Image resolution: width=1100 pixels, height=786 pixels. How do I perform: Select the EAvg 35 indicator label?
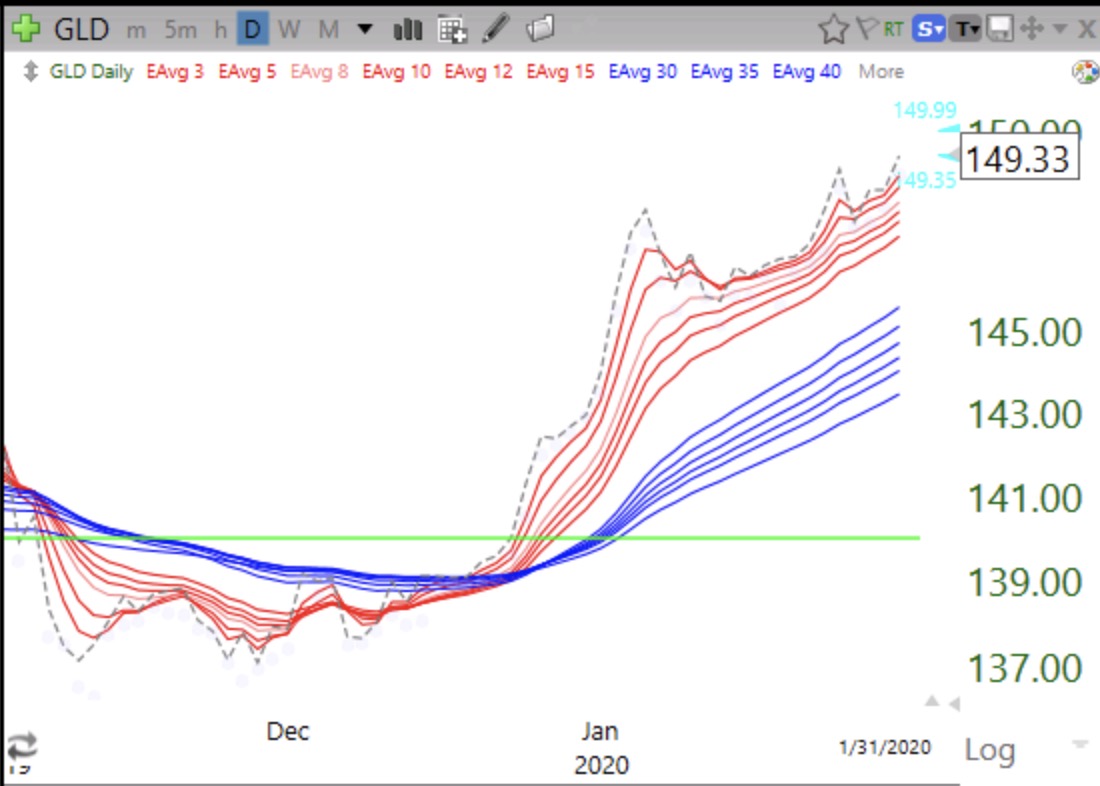(x=725, y=72)
